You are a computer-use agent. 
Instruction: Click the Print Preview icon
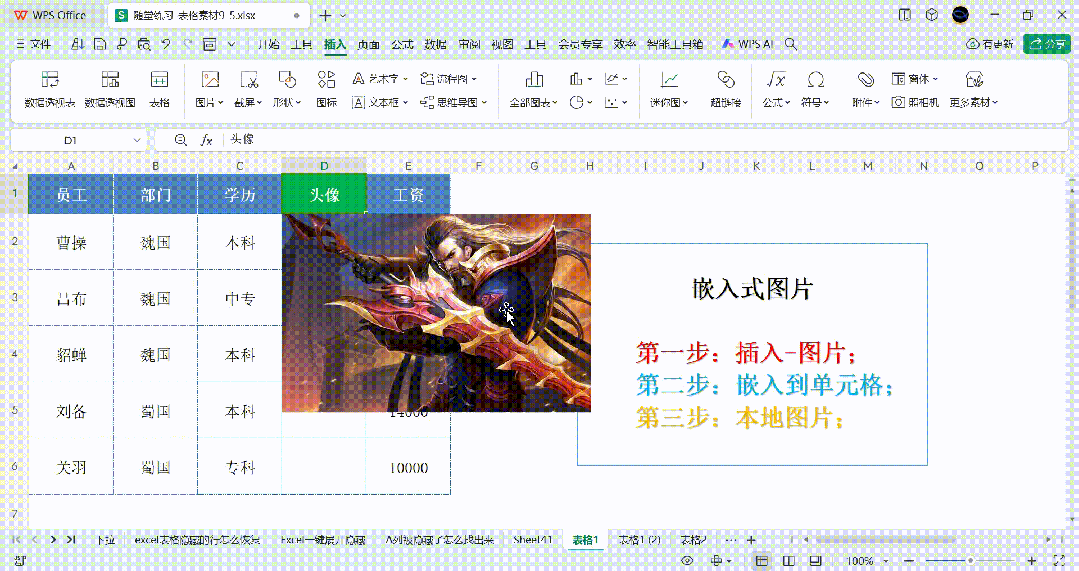coord(144,44)
